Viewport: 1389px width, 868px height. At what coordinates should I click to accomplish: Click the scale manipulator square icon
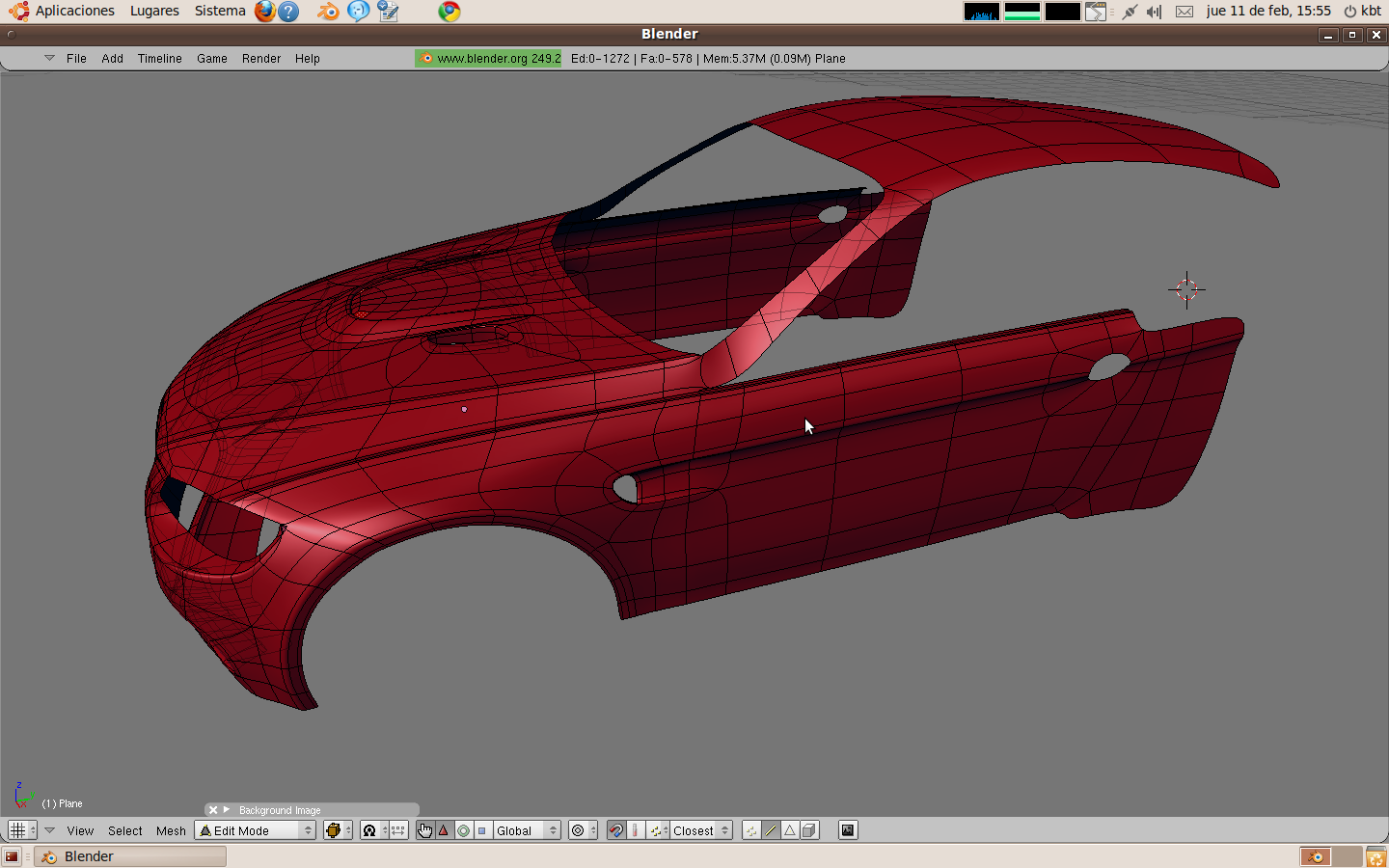tap(482, 830)
